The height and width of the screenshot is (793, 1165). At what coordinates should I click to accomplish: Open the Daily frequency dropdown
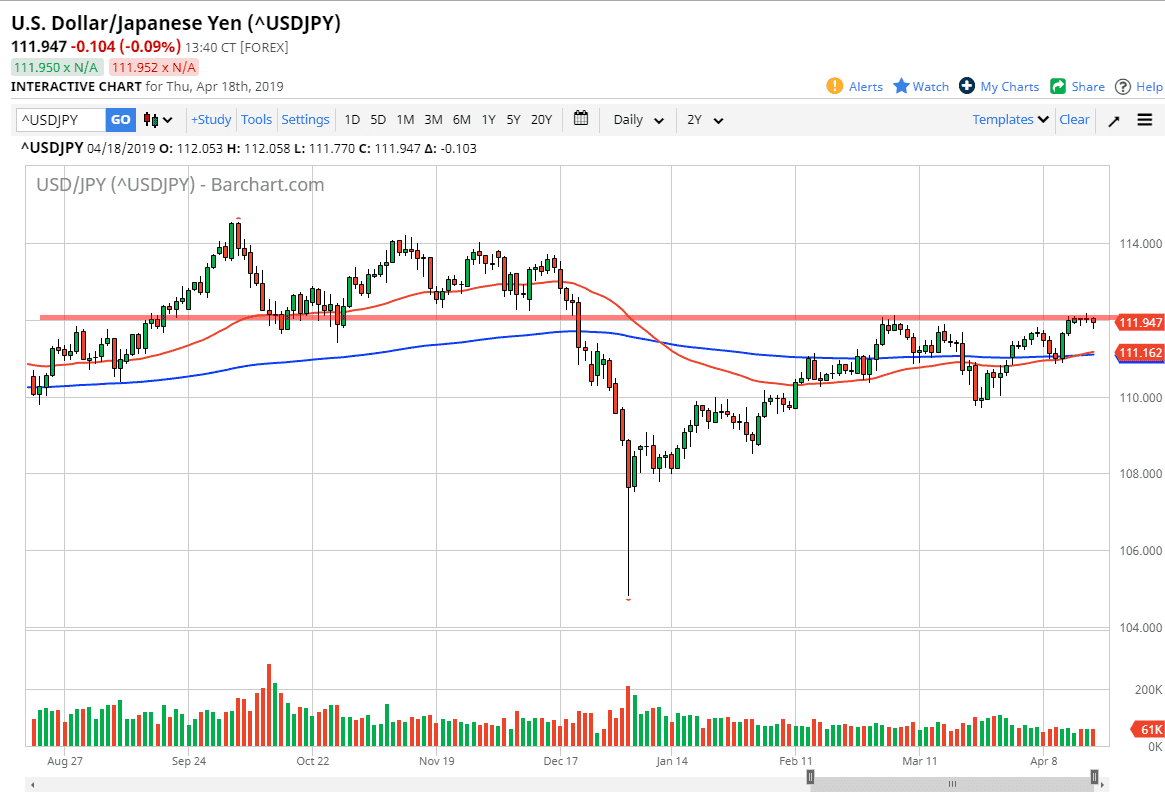click(x=636, y=119)
